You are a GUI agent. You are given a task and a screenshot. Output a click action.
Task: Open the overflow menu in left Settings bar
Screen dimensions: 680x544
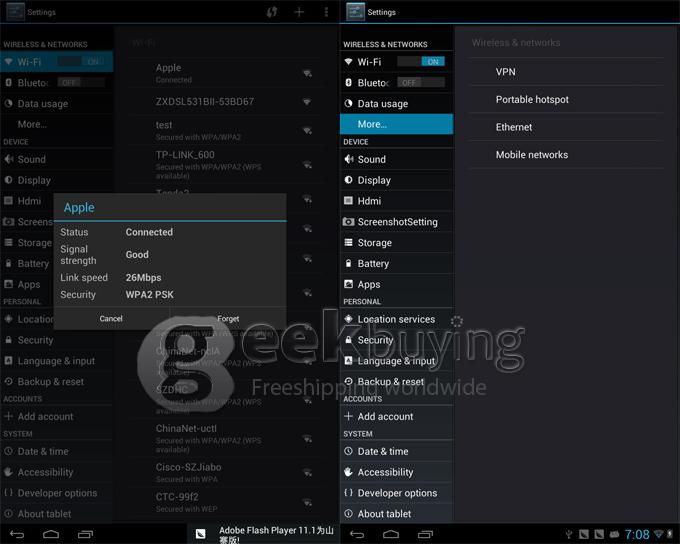326,12
